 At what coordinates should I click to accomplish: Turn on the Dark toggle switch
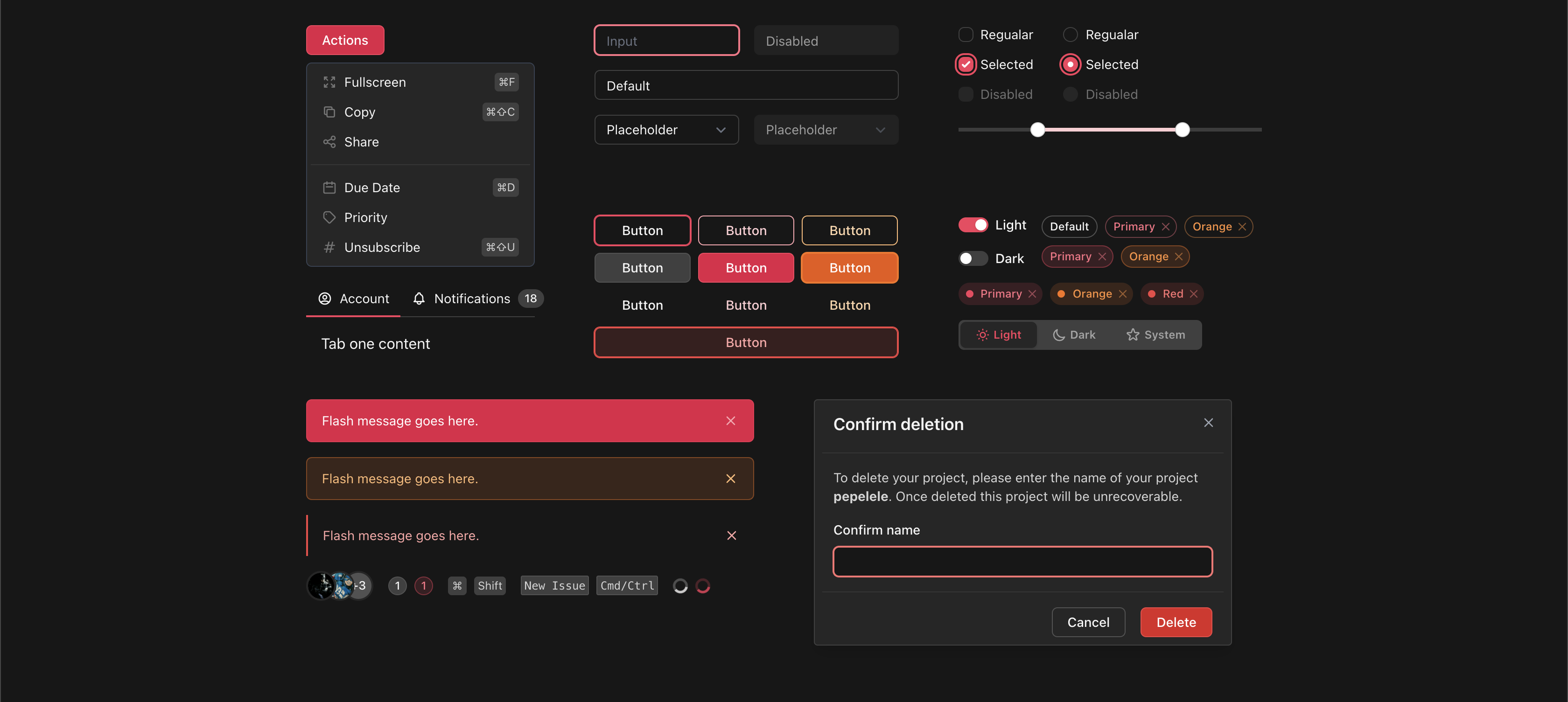pyautogui.click(x=973, y=258)
